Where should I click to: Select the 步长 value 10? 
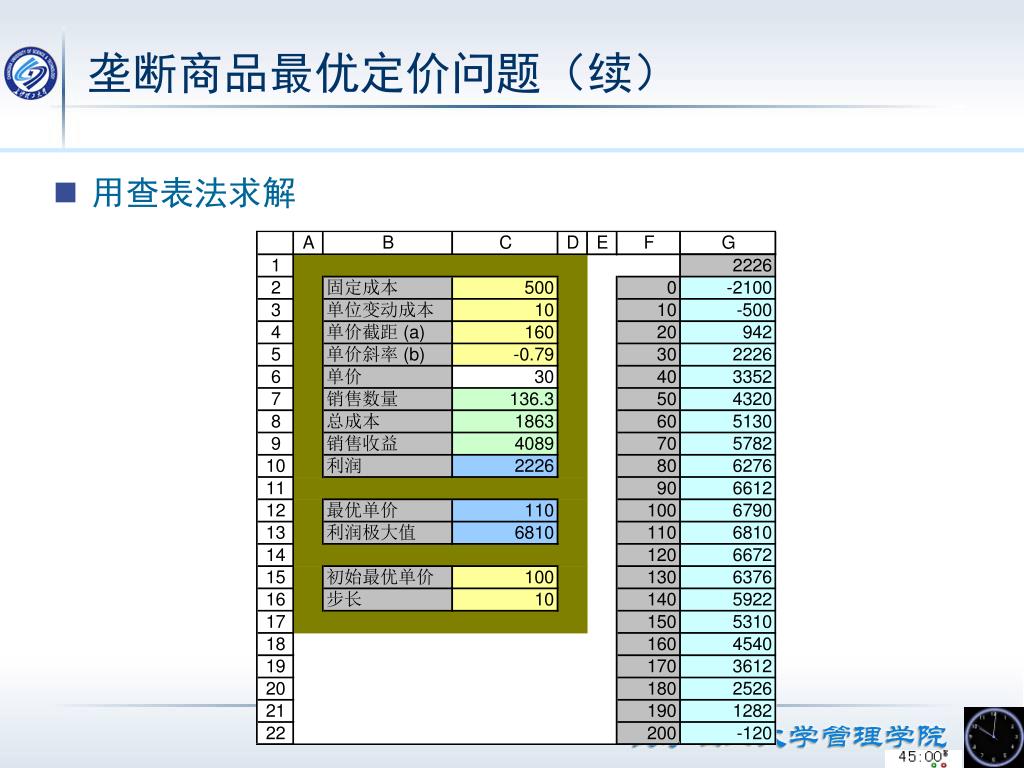[505, 599]
